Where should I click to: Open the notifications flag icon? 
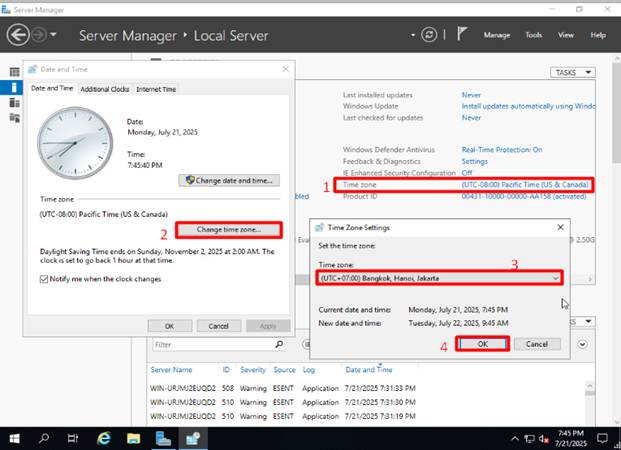[x=461, y=35]
